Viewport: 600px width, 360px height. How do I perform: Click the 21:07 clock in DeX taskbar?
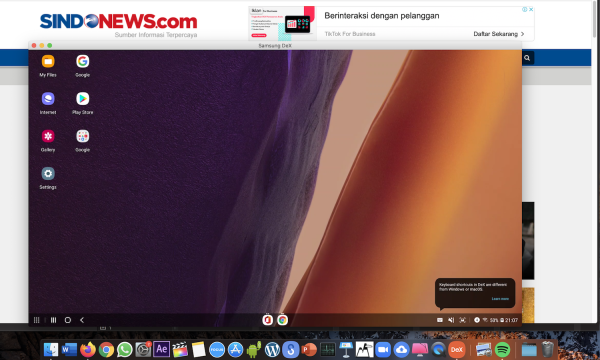(512, 320)
